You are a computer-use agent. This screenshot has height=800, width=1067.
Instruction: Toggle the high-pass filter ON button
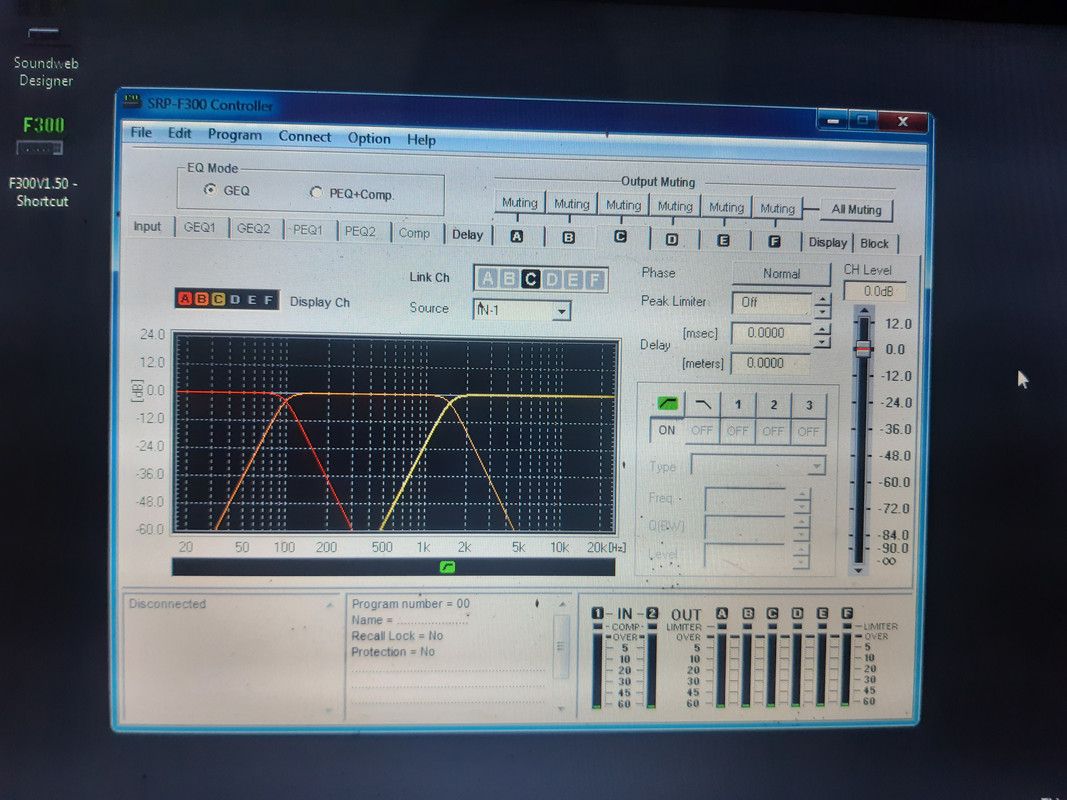pos(667,430)
